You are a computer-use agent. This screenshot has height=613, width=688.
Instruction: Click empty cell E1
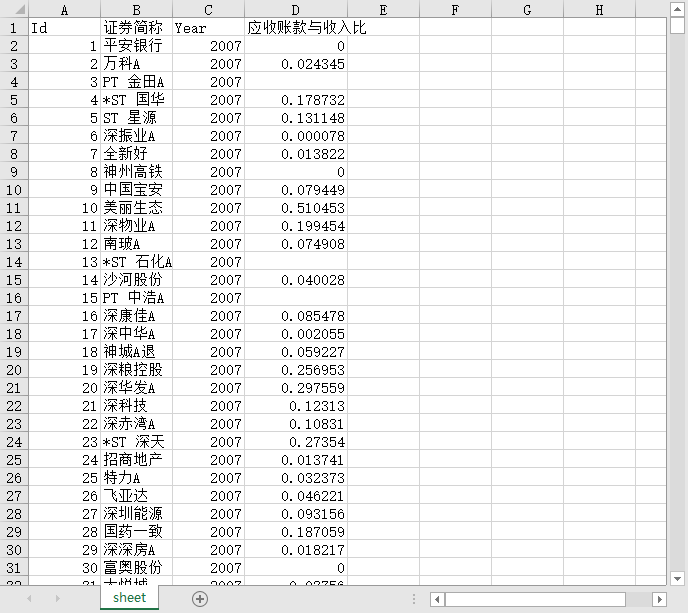point(383,28)
